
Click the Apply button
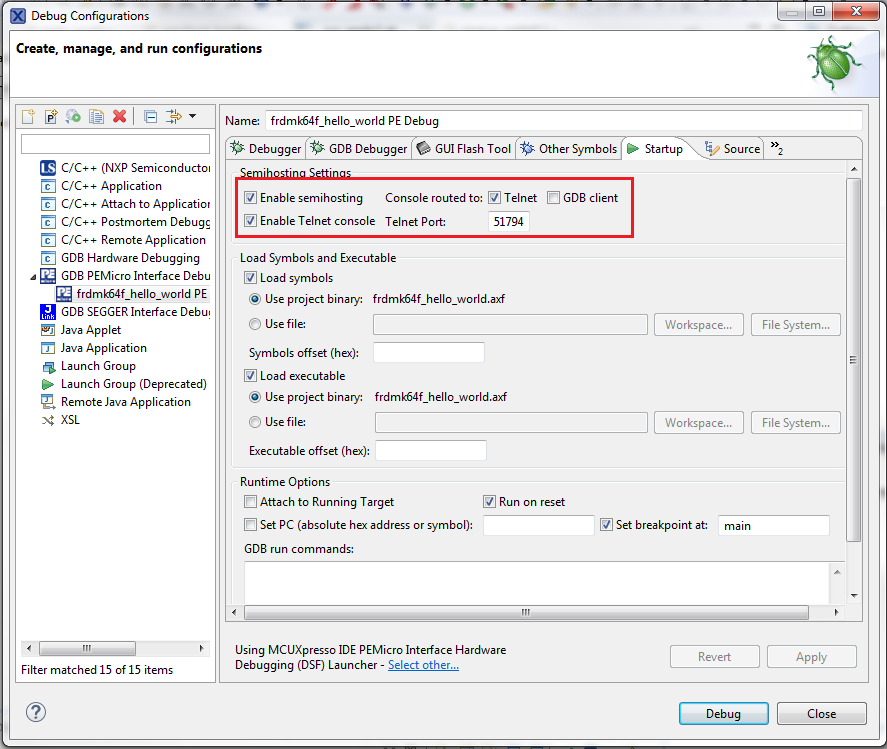point(812,657)
